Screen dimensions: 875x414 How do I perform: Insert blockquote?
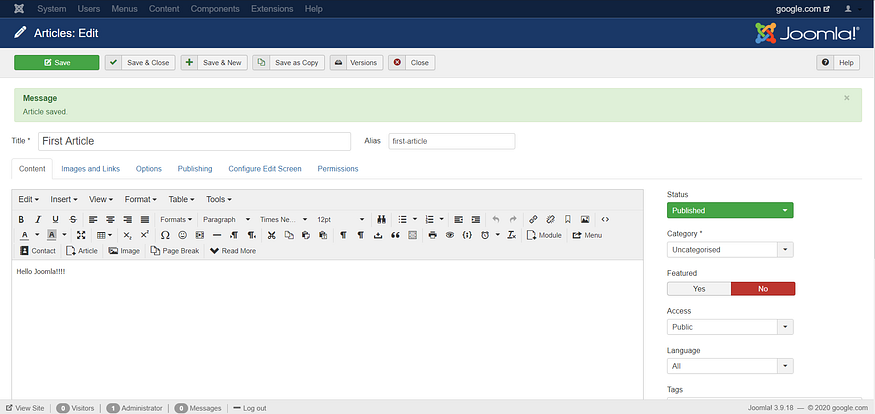click(395, 235)
